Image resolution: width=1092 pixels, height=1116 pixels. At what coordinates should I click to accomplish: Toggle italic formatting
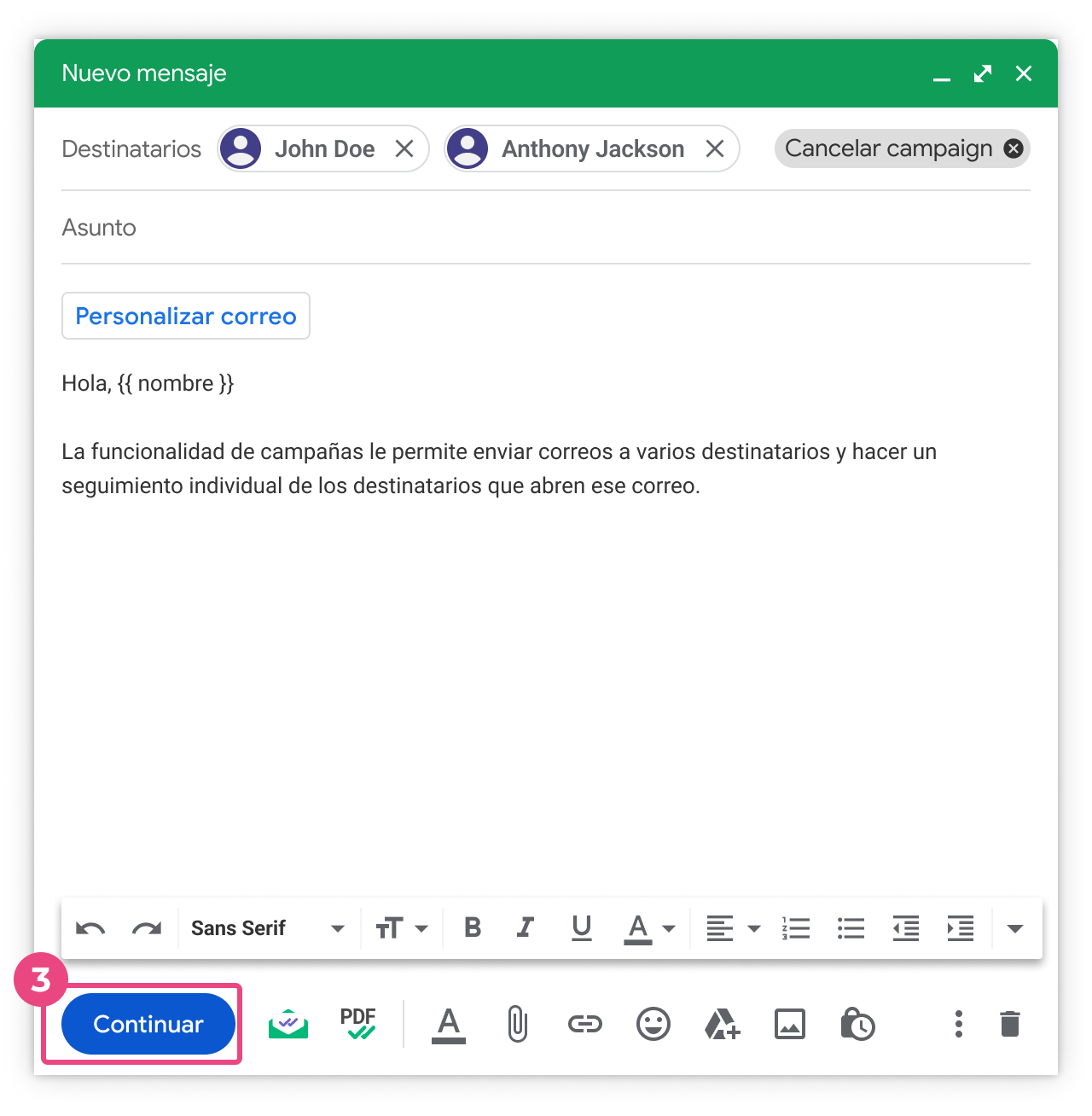coord(526,927)
